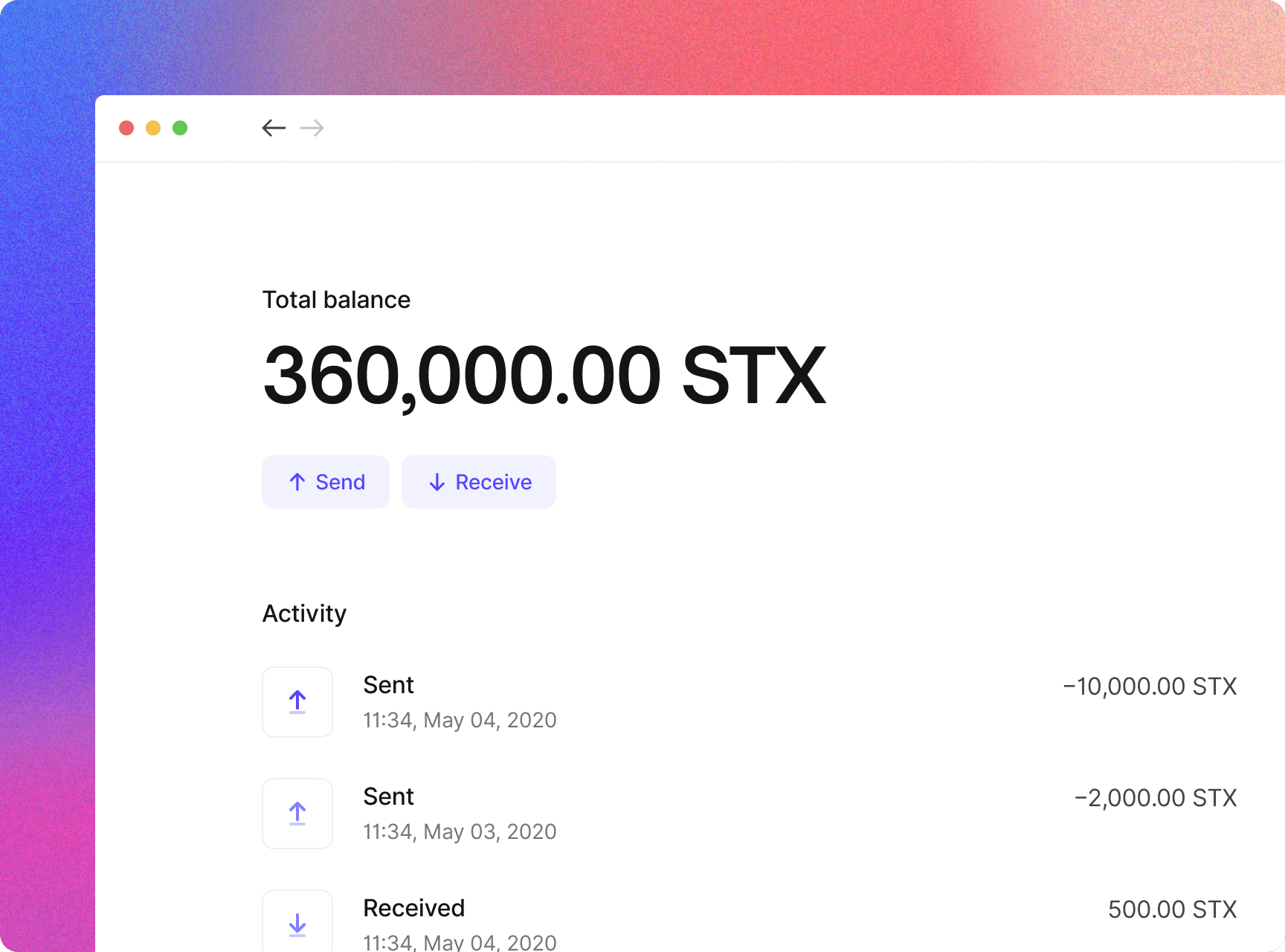The image size is (1285, 952).
Task: Open the Received transaction title
Action: pos(413,908)
